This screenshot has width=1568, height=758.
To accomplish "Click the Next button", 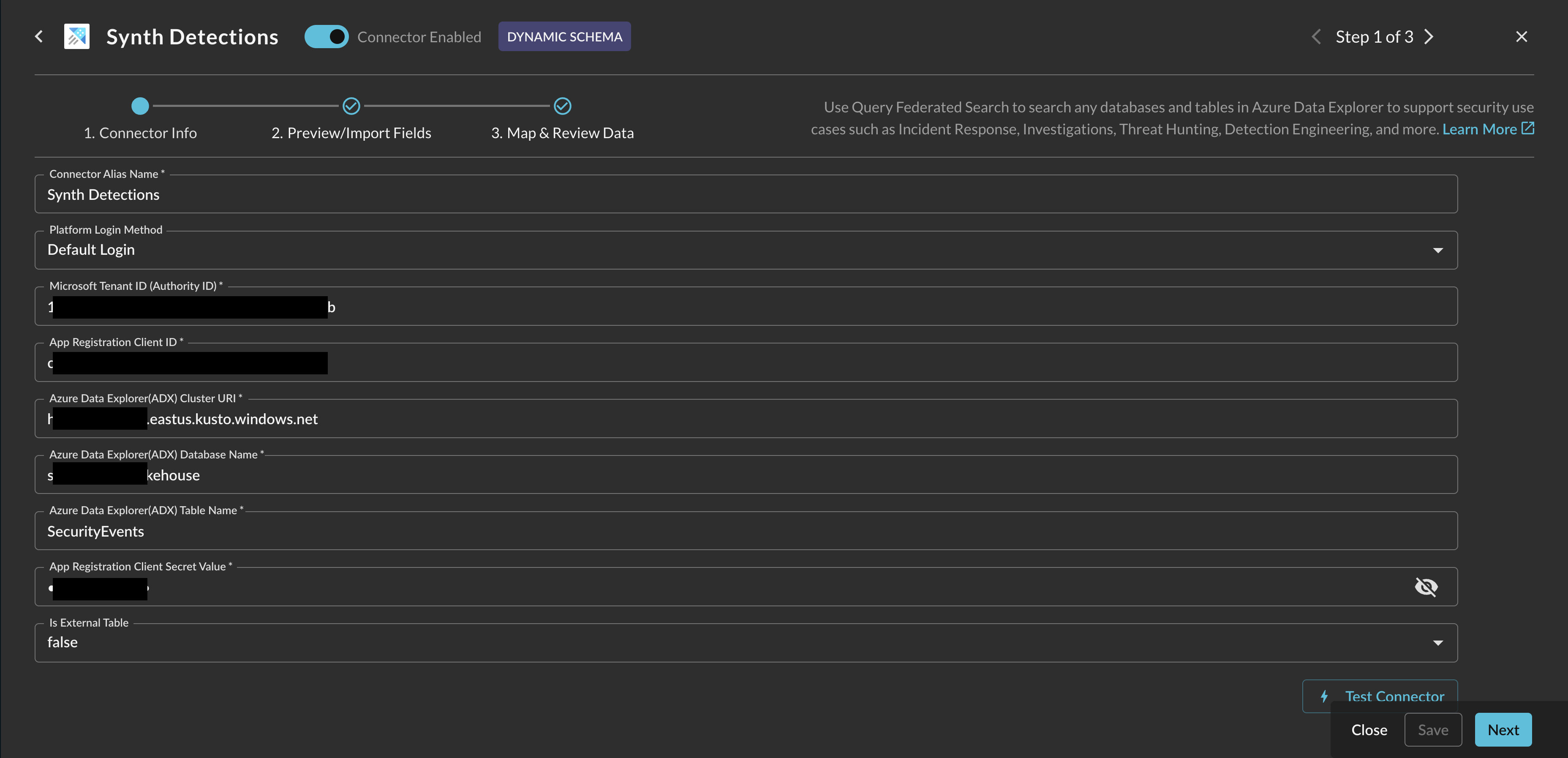I will click(x=1503, y=730).
